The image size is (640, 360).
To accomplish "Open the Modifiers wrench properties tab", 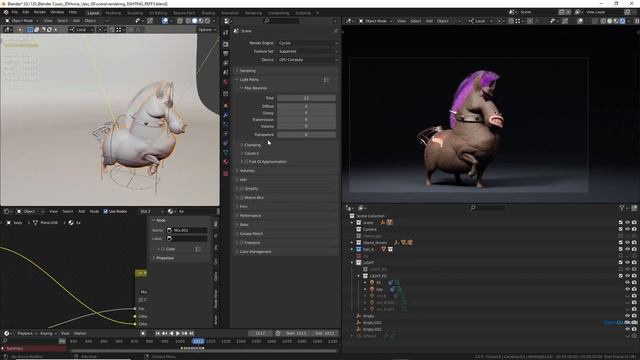I will (x=226, y=115).
